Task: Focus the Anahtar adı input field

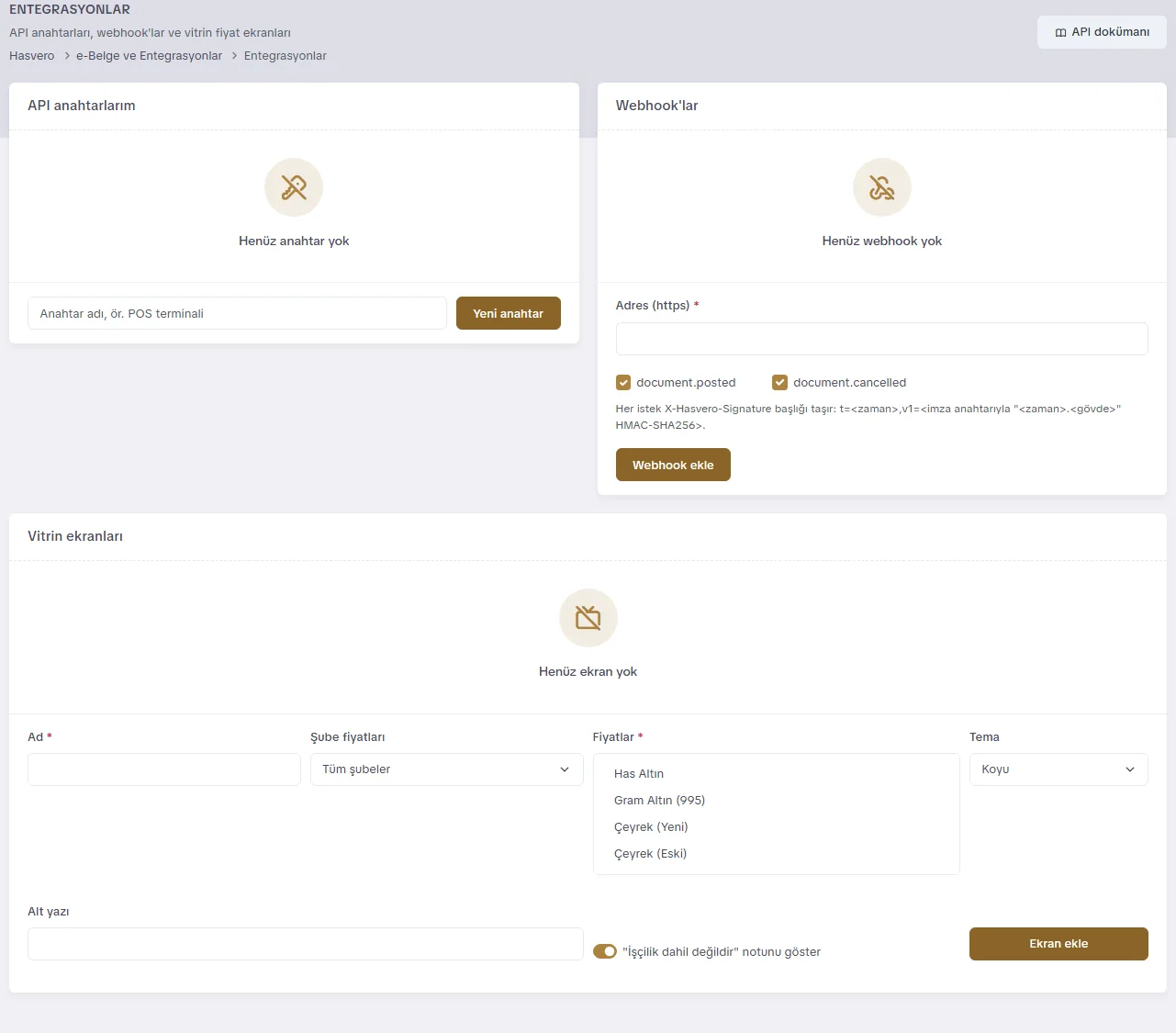Action: point(237,313)
